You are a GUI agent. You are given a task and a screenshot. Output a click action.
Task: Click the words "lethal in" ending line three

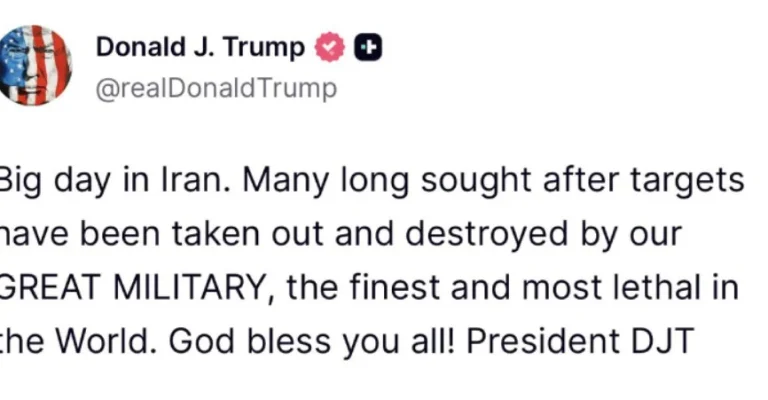coord(695,288)
